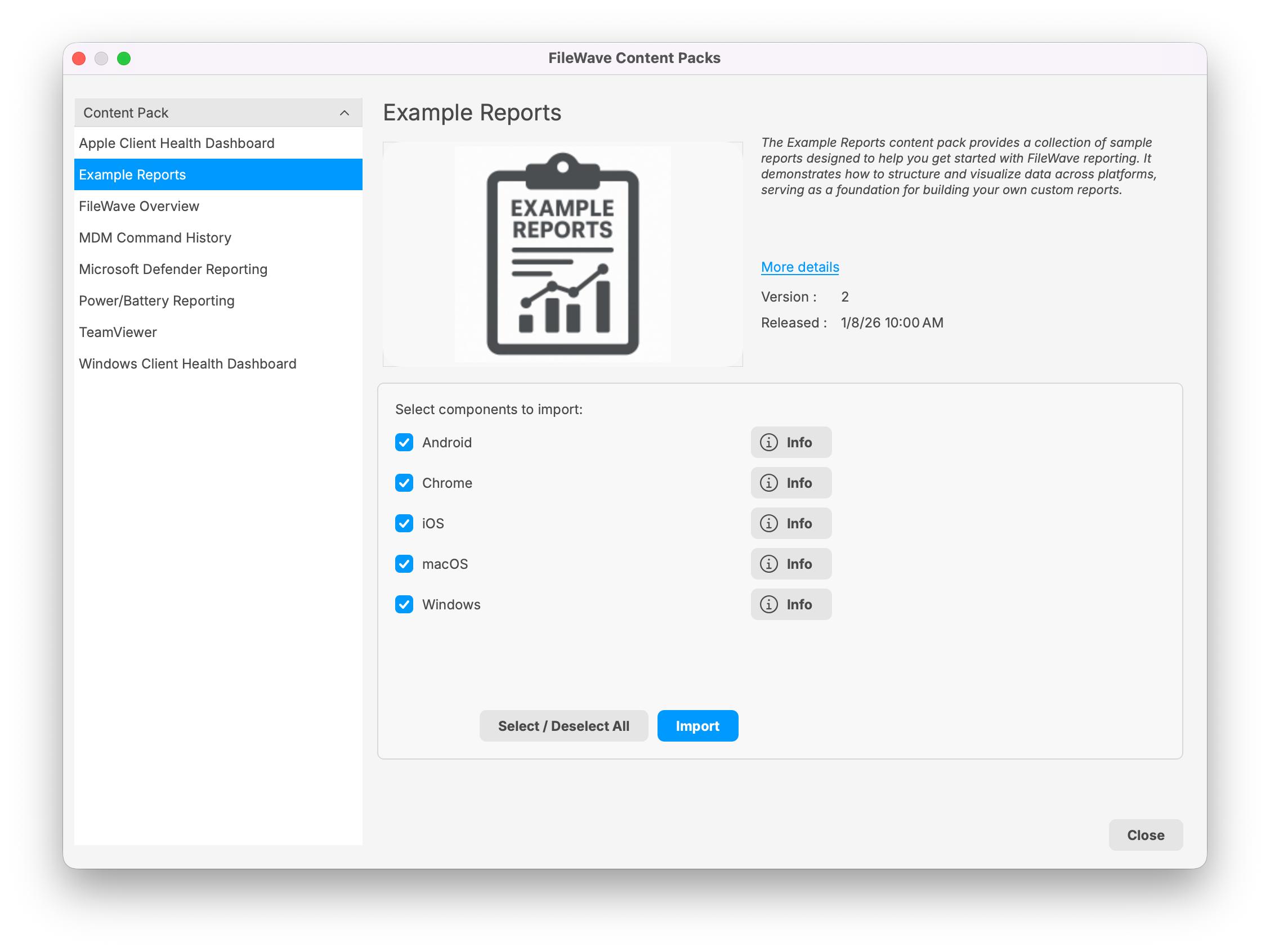This screenshot has height=952, width=1270.
Task: Zoom window with green traffic light
Action: (x=124, y=59)
